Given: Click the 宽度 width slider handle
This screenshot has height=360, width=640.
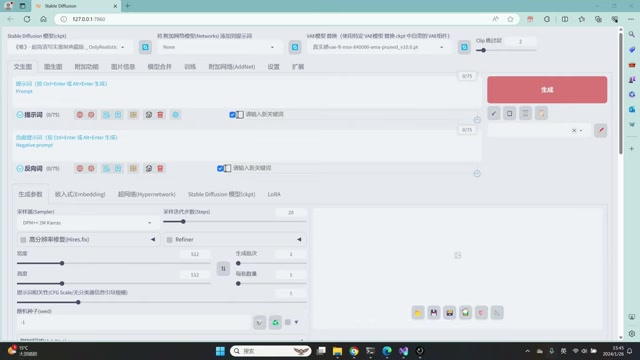Looking at the screenshot, I should coord(62,263).
